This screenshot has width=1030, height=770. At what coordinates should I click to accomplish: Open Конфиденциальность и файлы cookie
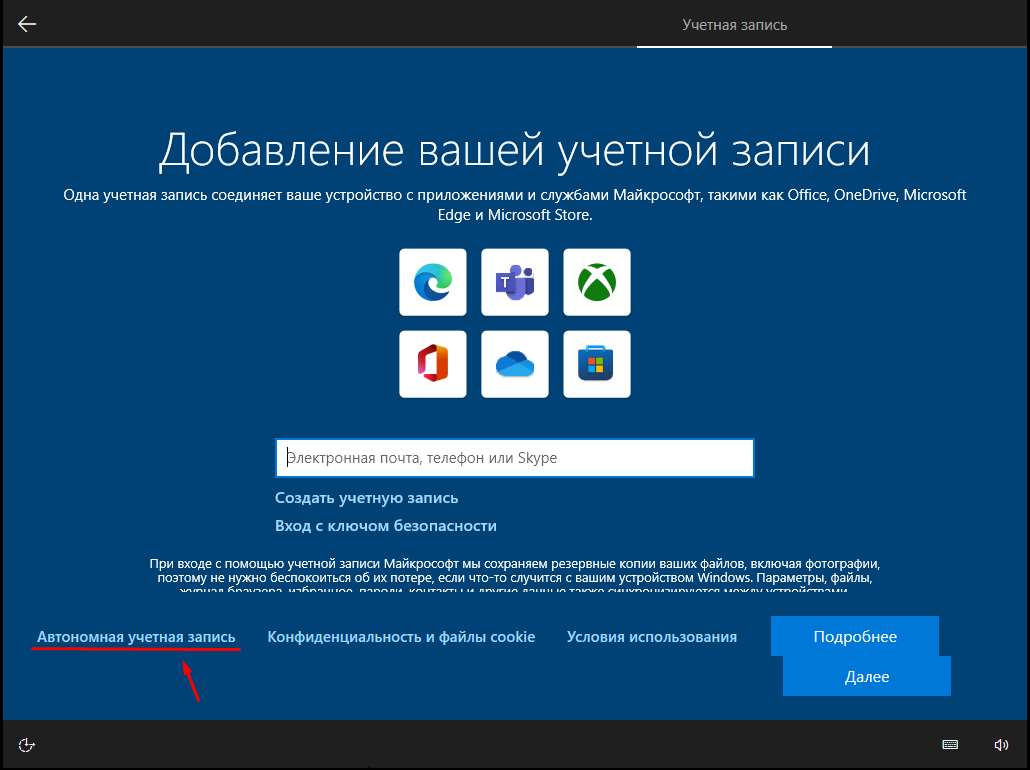(x=401, y=637)
